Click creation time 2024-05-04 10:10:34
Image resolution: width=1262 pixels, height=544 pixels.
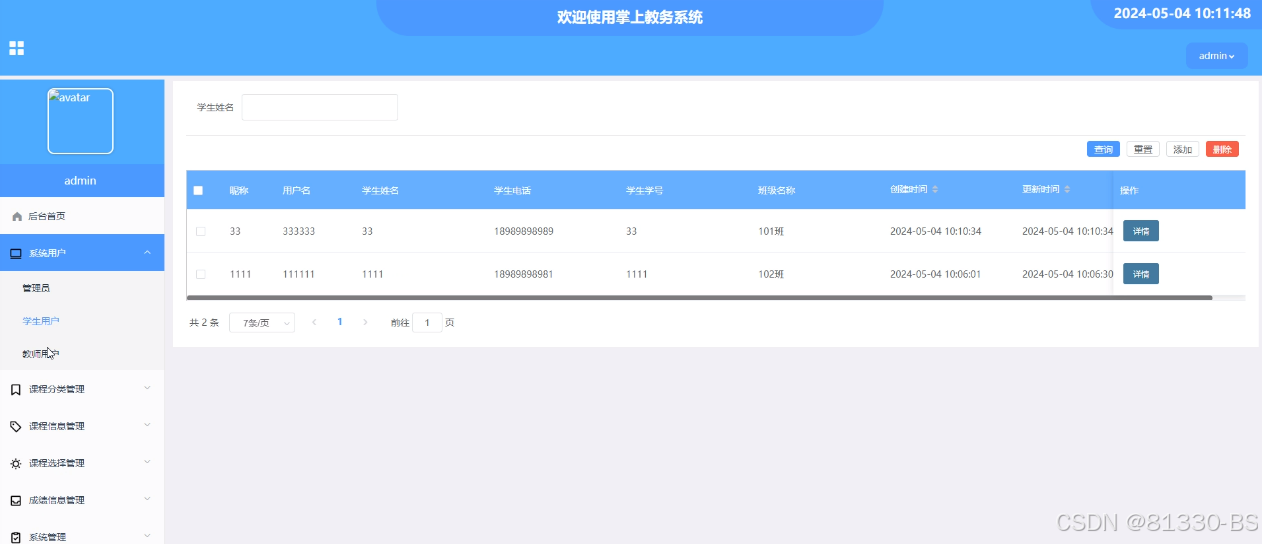point(936,231)
